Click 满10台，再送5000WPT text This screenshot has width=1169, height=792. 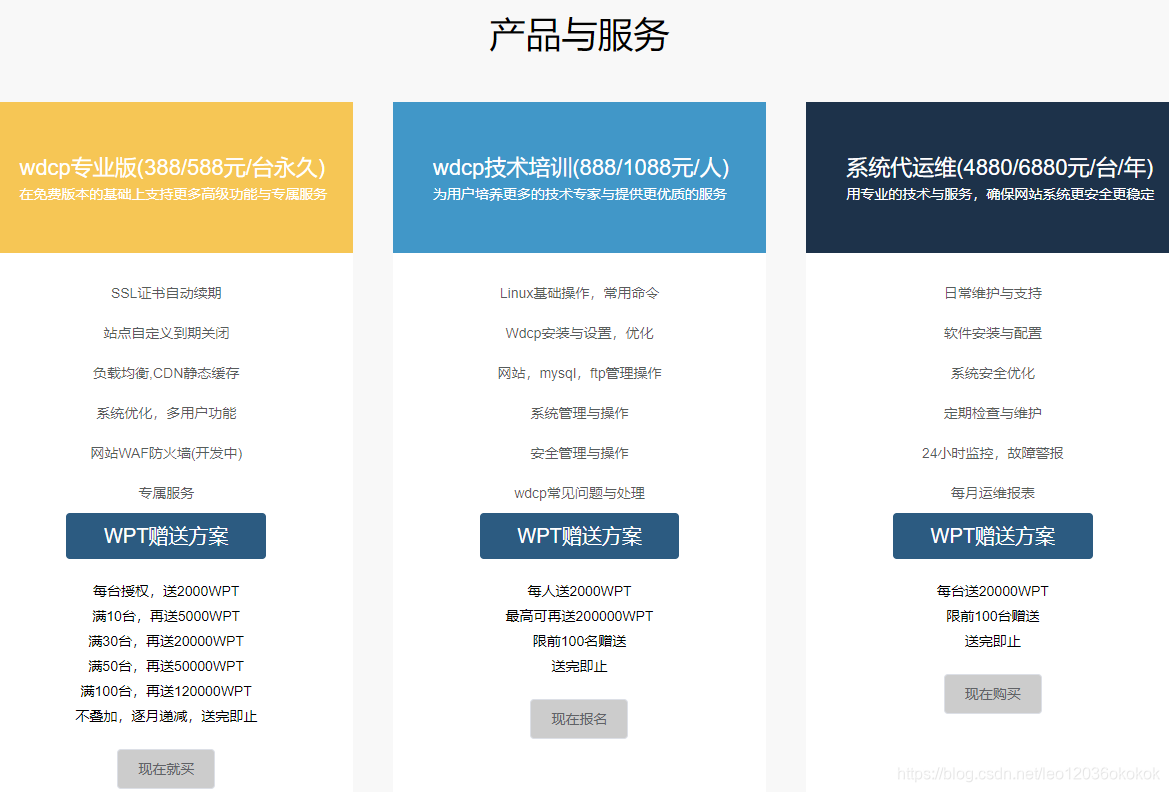pos(166,616)
